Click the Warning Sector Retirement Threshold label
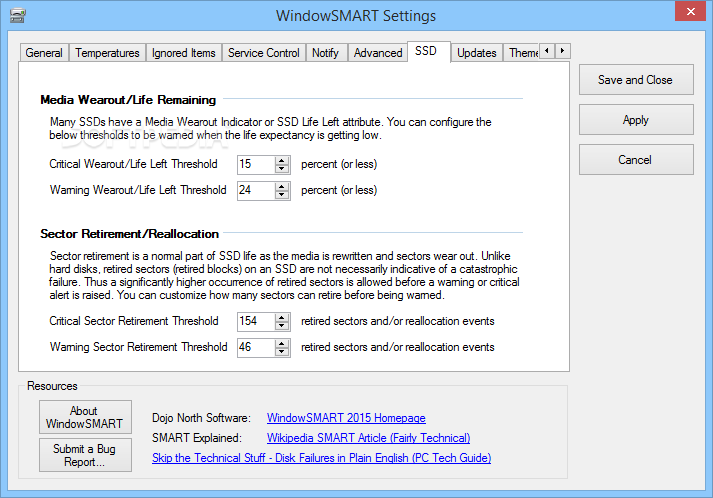The height and width of the screenshot is (498, 713). click(138, 347)
